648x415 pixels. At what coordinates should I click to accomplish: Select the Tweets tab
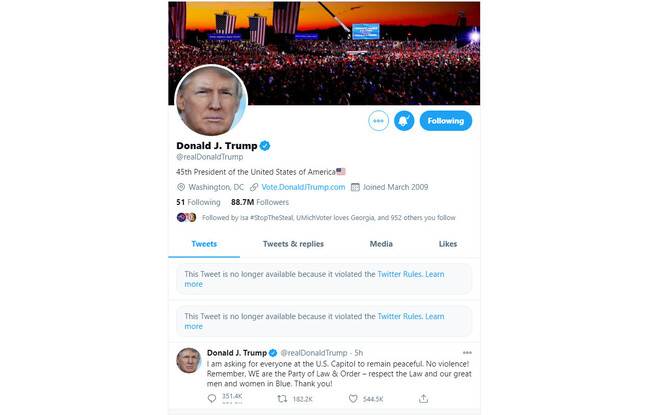pyautogui.click(x=204, y=244)
